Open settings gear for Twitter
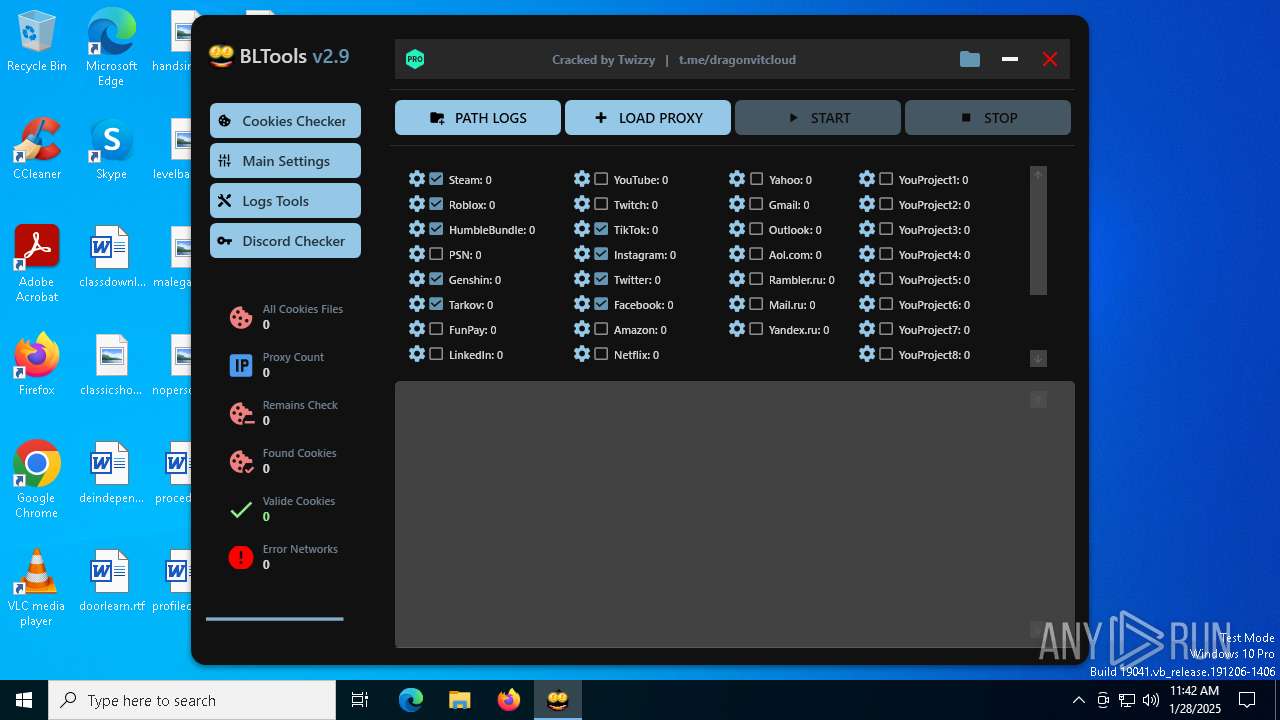The height and width of the screenshot is (720, 1280). click(582, 279)
